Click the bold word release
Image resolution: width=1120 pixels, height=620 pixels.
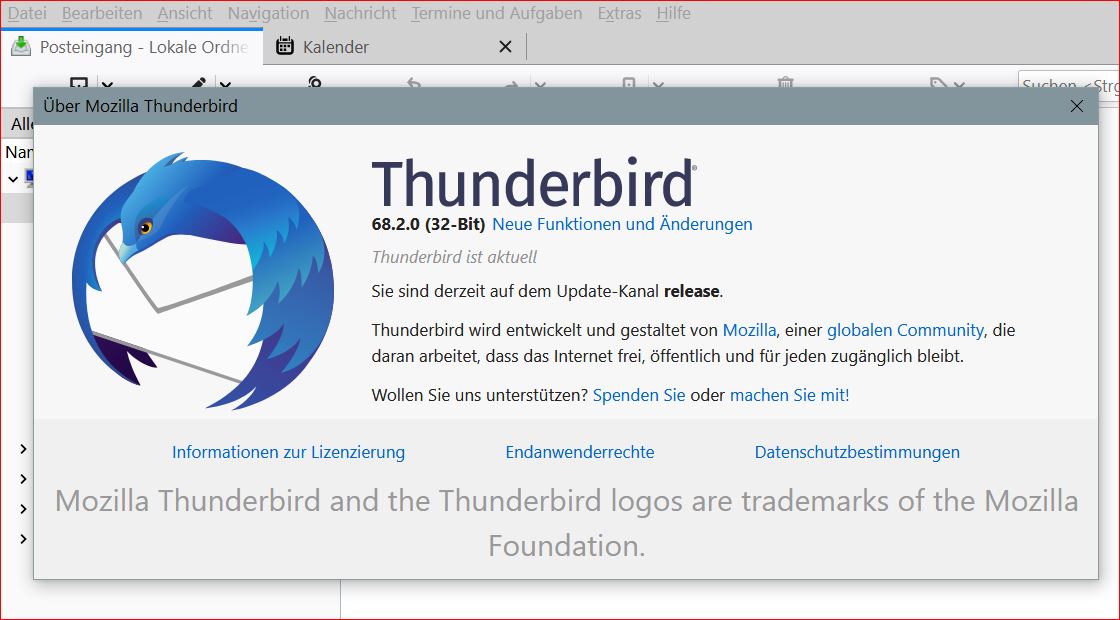coord(691,291)
